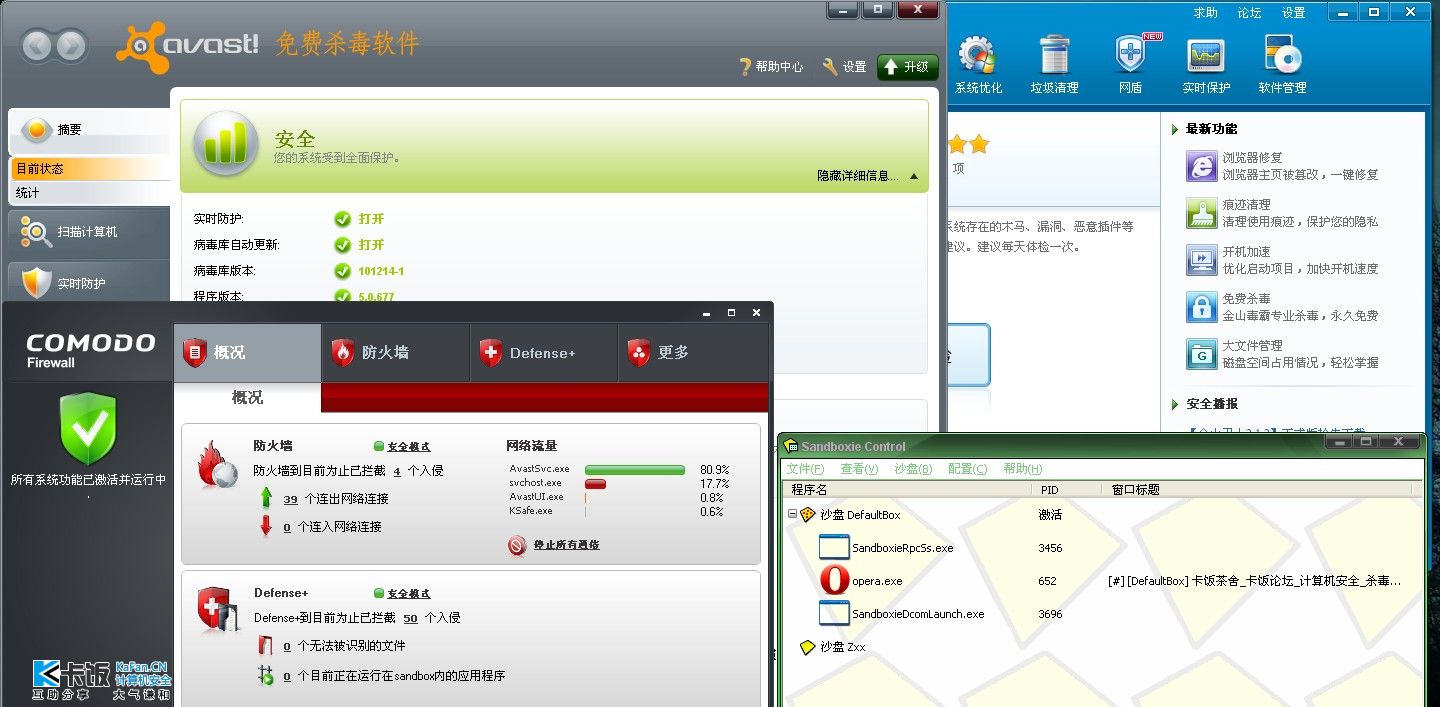This screenshot has height=707, width=1440.
Task: Open avast 设置 wrench settings
Action: click(845, 67)
